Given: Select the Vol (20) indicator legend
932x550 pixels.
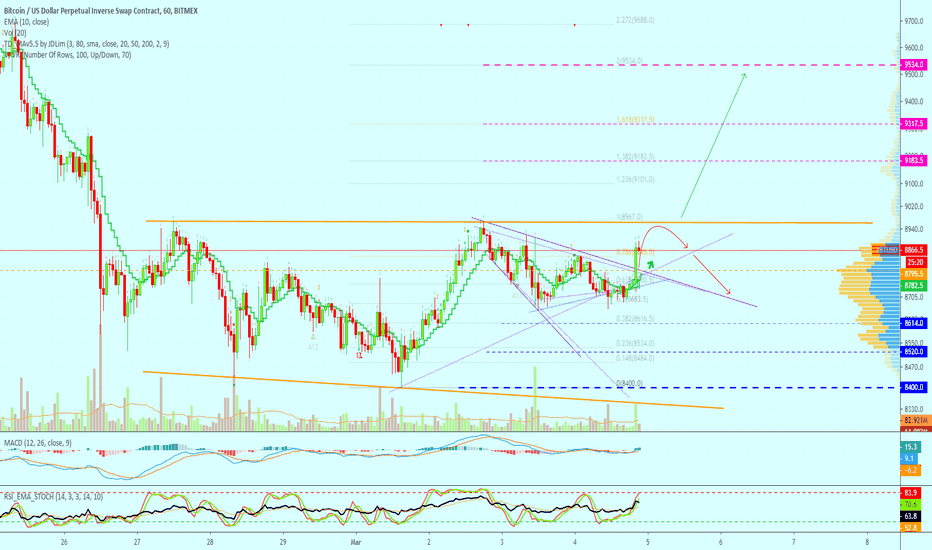Looking at the screenshot, I should 15,33.
